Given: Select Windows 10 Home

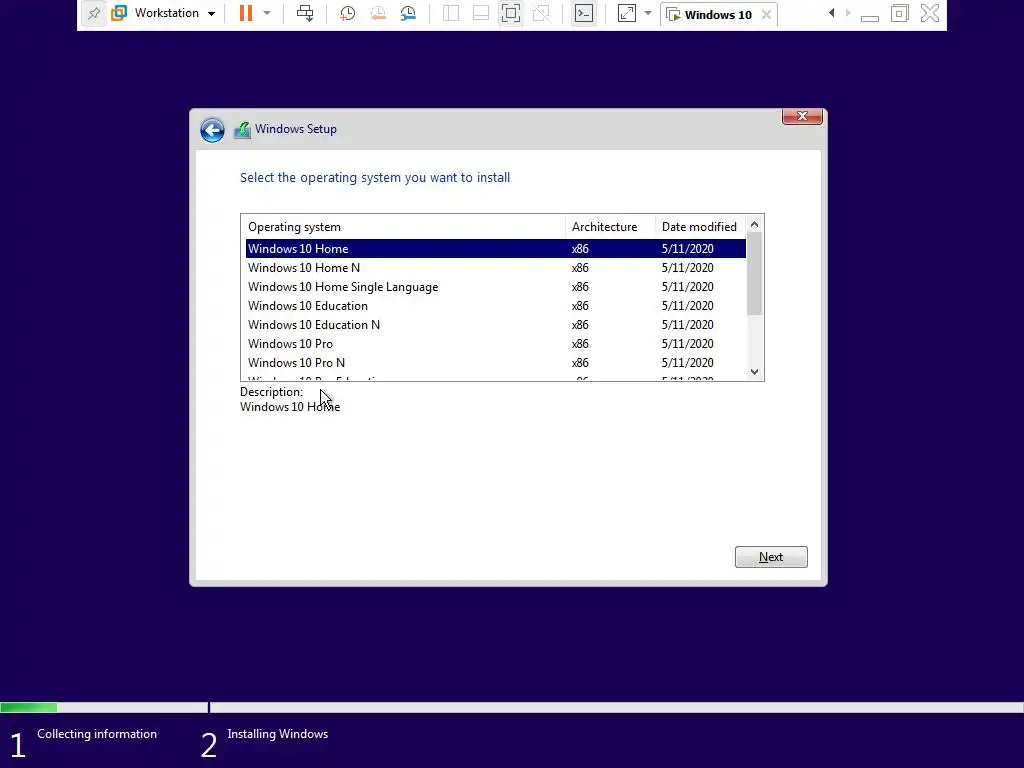Looking at the screenshot, I should point(496,249).
